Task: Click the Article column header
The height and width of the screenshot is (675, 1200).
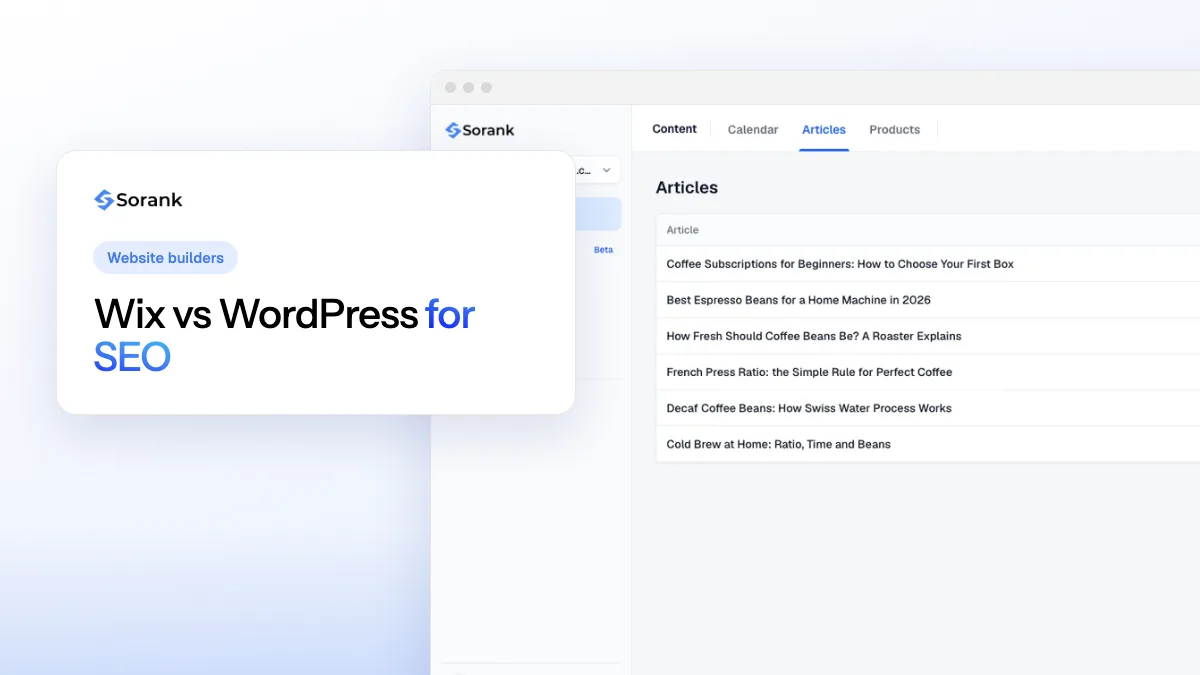Action: [x=682, y=230]
